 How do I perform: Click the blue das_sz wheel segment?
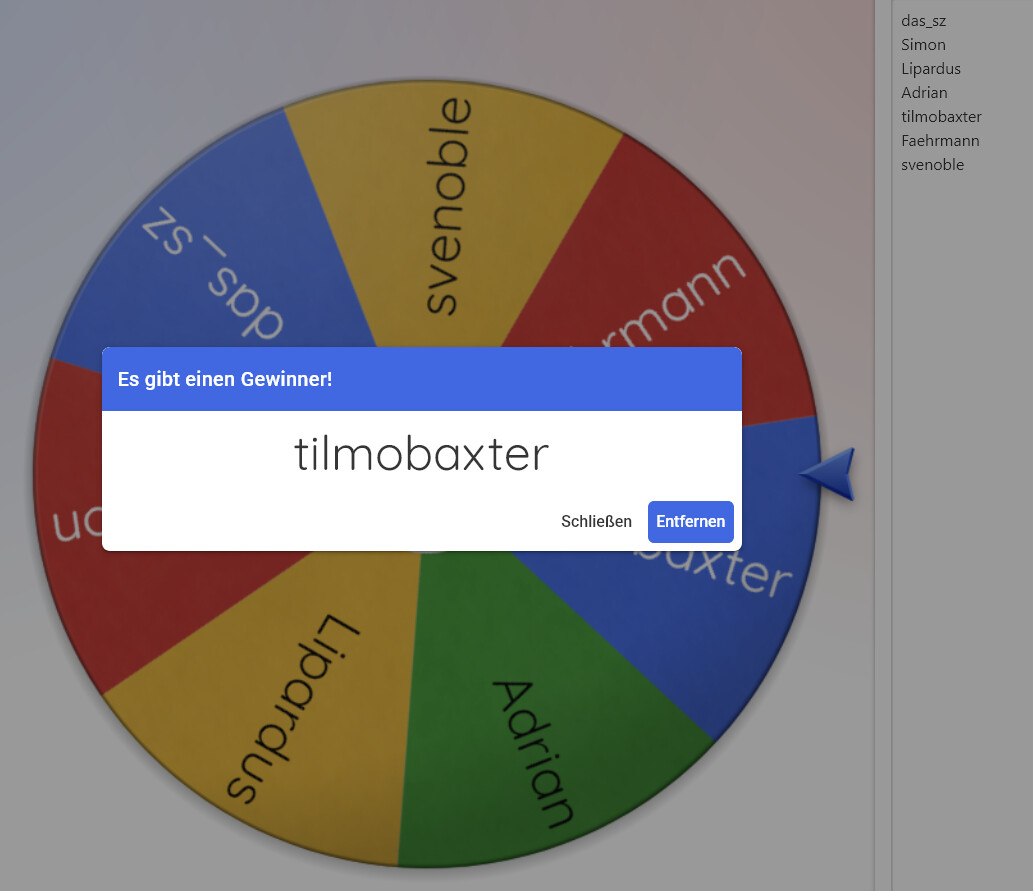pos(215,265)
